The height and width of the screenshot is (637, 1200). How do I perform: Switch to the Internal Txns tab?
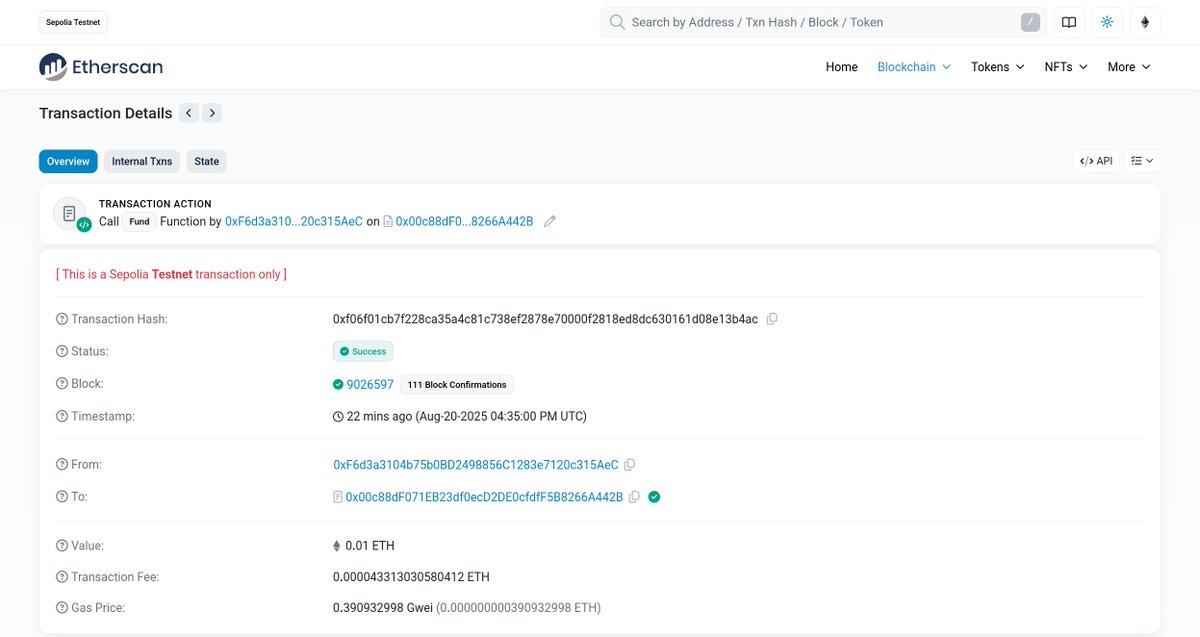pyautogui.click(x=142, y=161)
